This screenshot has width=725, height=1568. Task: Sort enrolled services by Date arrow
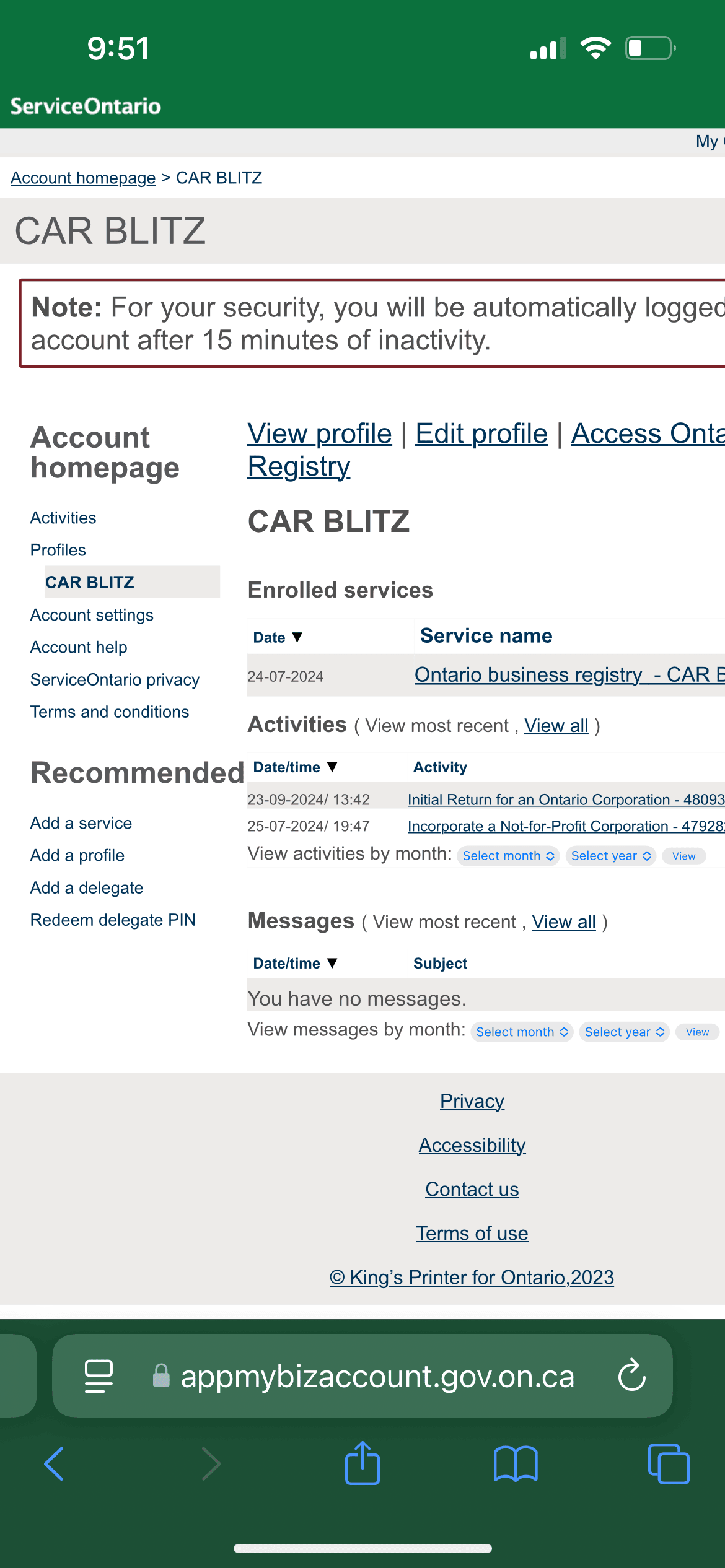[x=297, y=637]
